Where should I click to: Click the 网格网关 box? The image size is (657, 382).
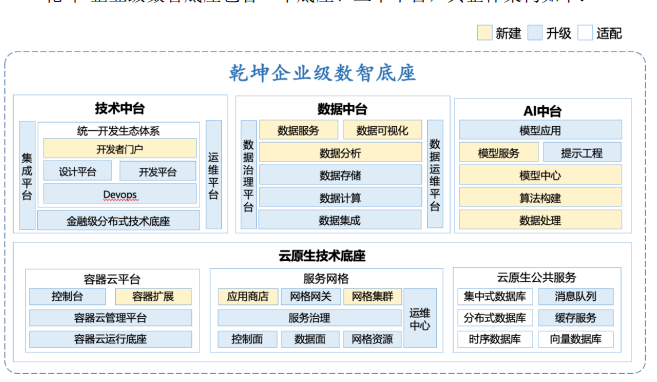click(310, 297)
